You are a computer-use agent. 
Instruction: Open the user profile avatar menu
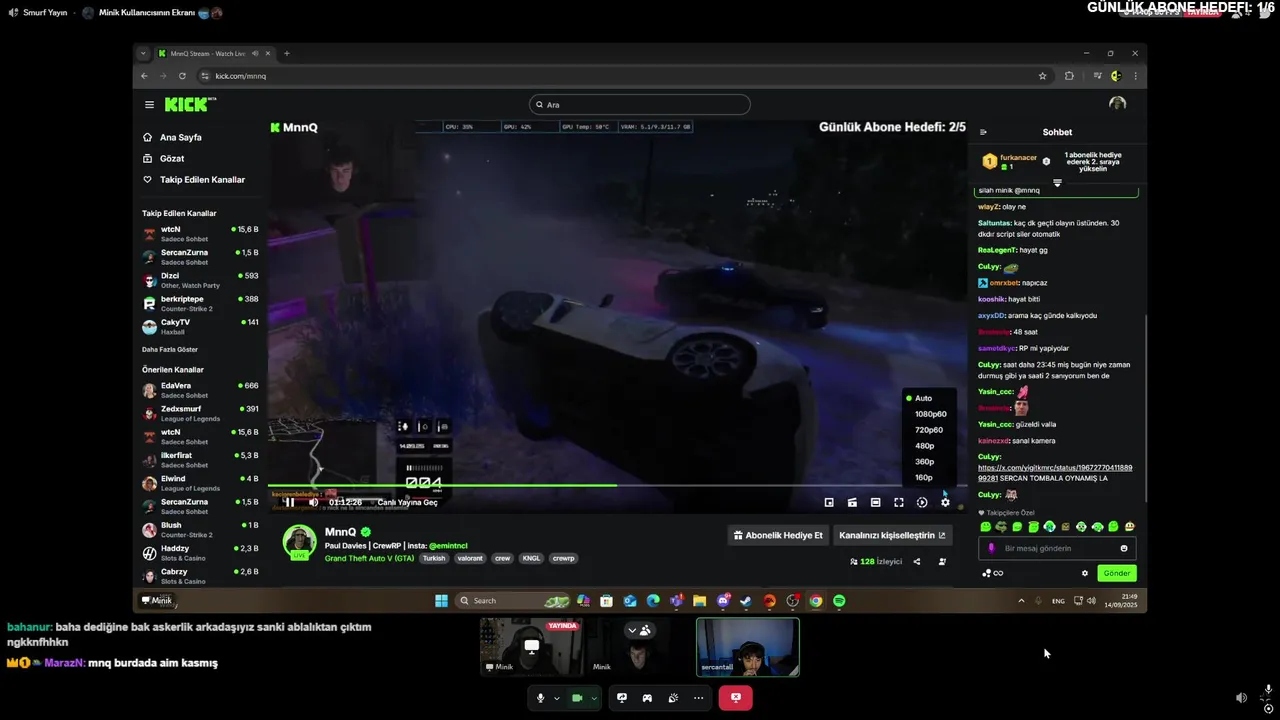tap(1118, 104)
